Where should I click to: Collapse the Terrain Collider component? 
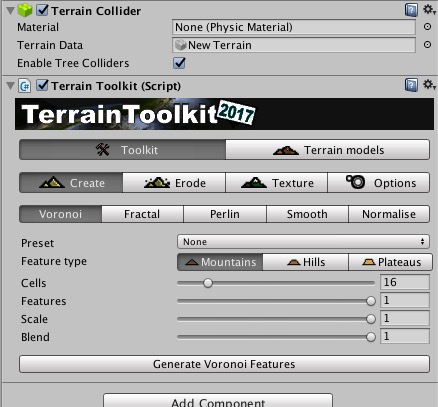point(10,11)
